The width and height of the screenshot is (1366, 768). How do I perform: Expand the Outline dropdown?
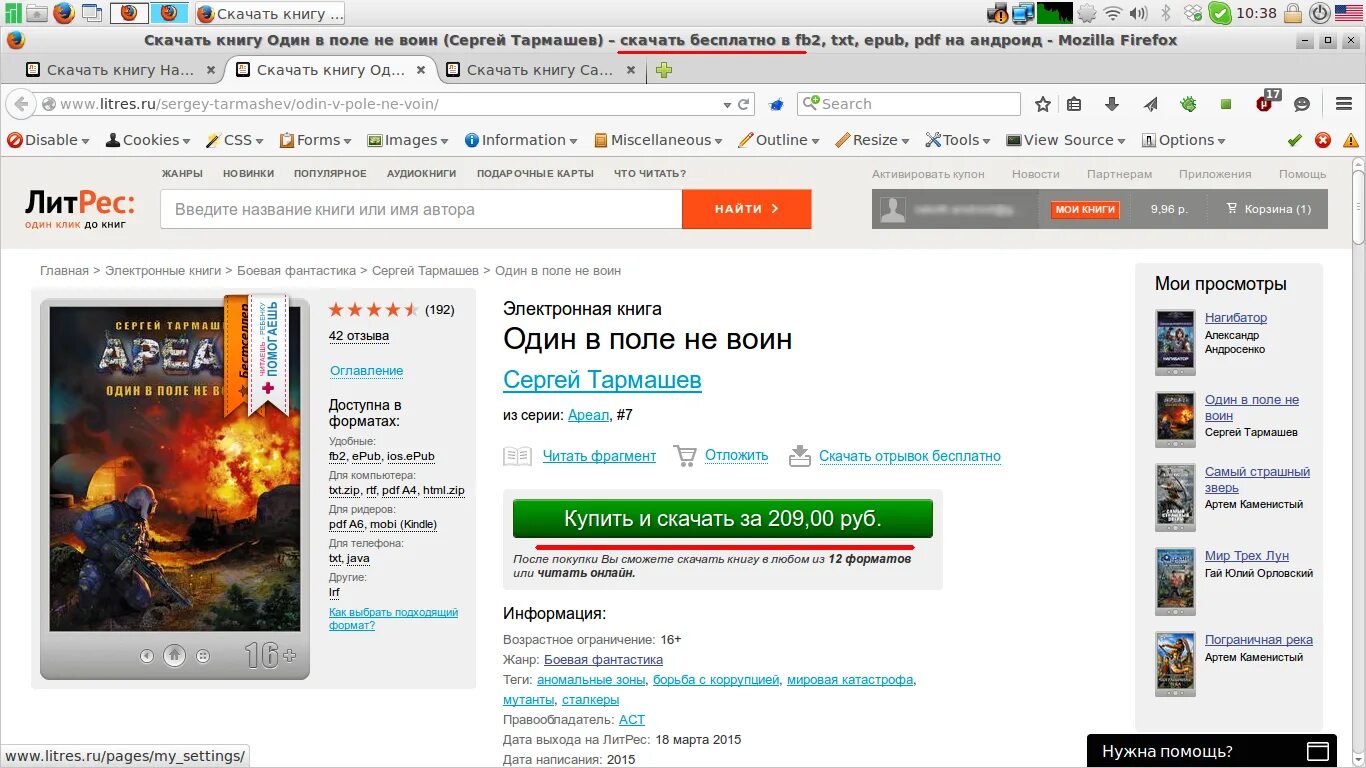pos(780,140)
